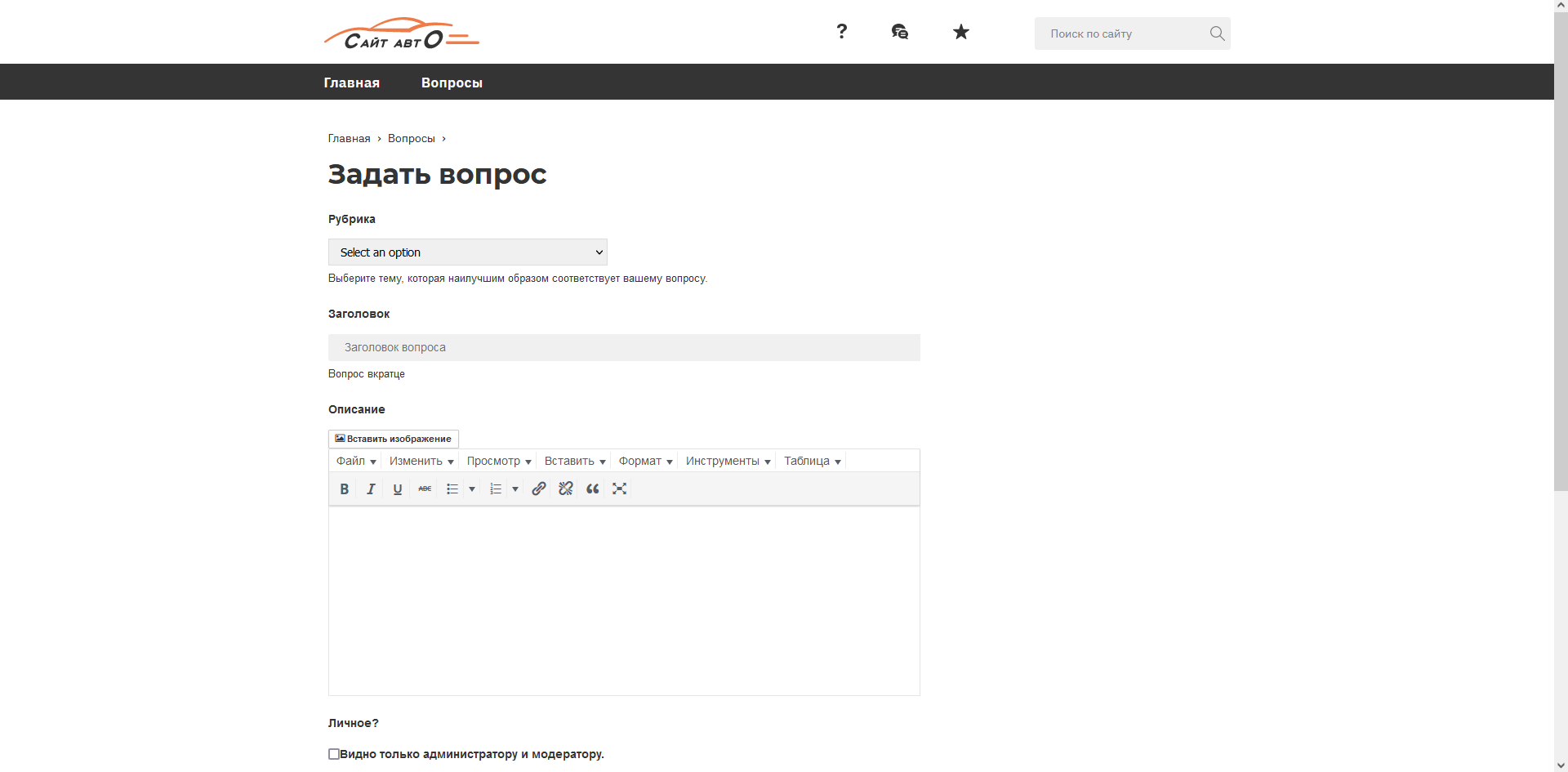Click the page vertical scrollbar thumb
The height and width of the screenshot is (772, 1568).
pos(1561,251)
